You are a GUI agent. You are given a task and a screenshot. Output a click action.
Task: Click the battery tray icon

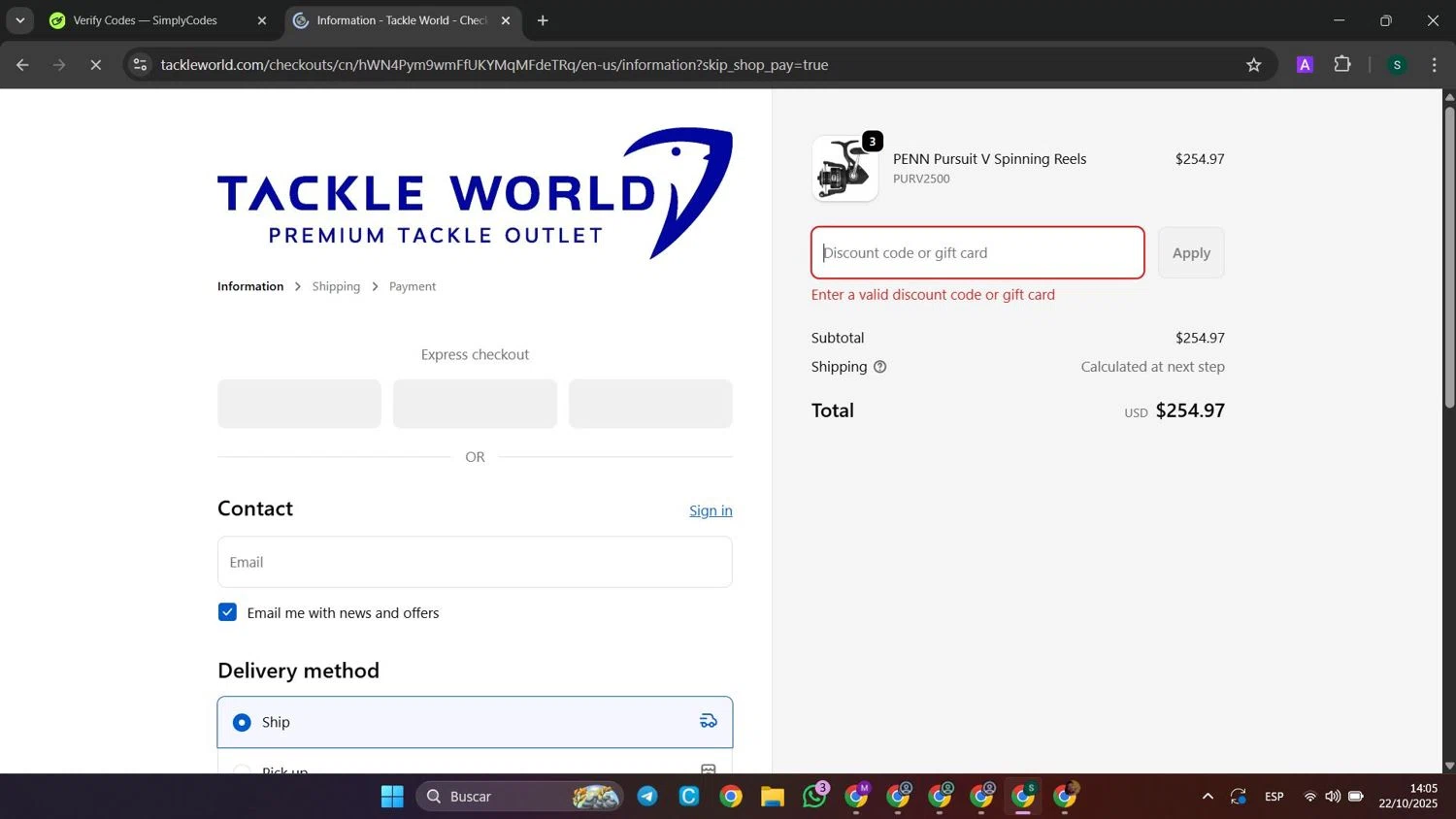click(1356, 797)
